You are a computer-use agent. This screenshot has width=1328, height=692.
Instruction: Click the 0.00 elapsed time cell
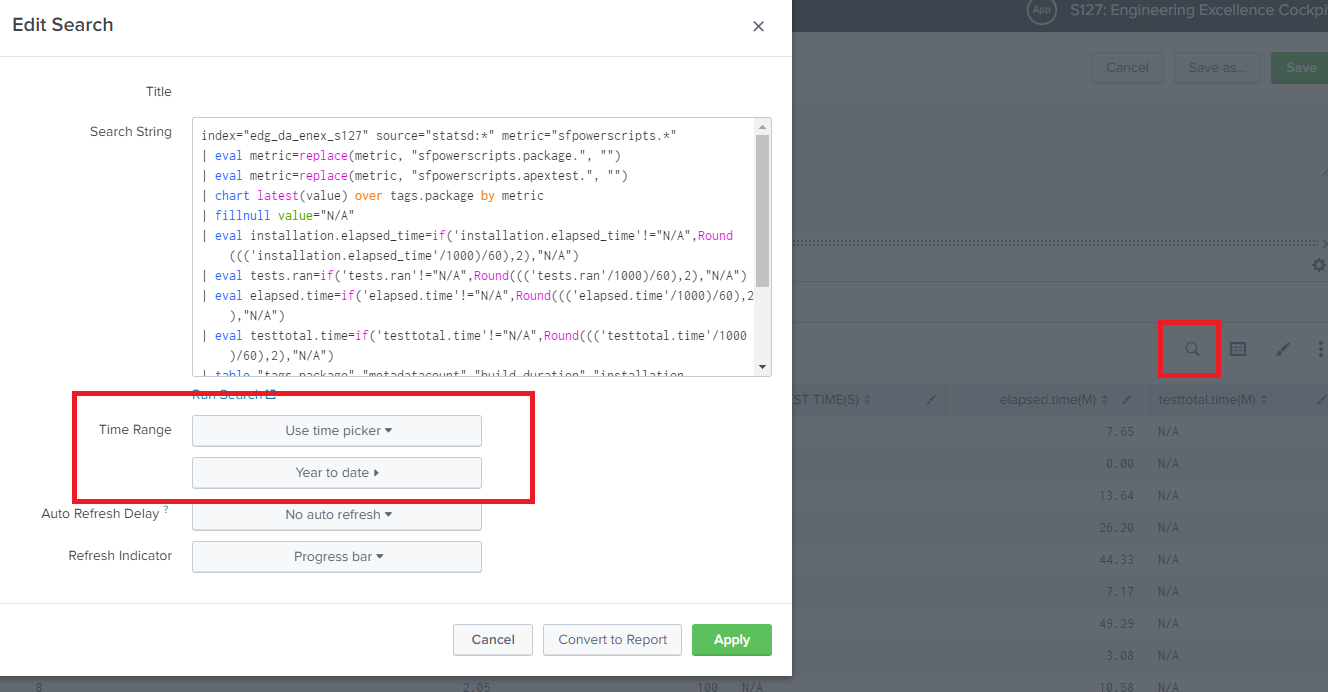(x=1120, y=464)
